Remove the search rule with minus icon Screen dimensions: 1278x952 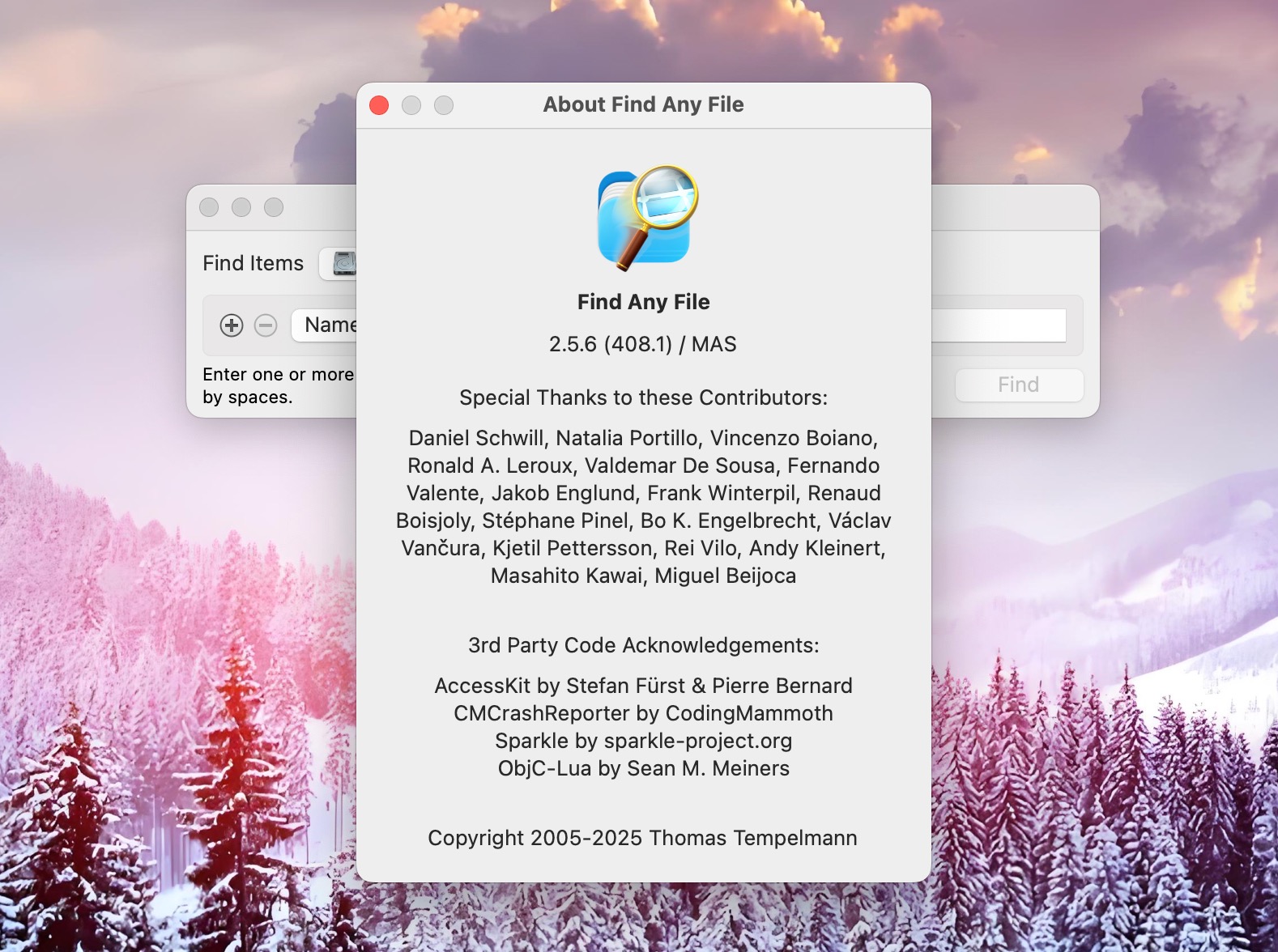[x=266, y=325]
